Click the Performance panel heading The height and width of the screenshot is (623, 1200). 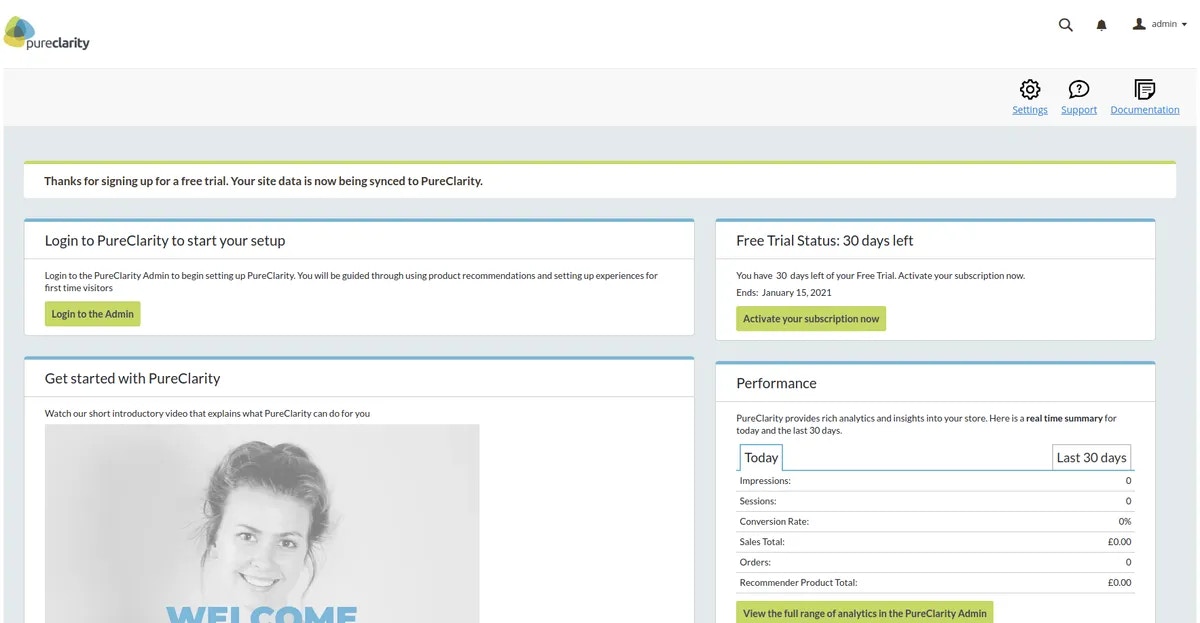pyautogui.click(x=776, y=383)
